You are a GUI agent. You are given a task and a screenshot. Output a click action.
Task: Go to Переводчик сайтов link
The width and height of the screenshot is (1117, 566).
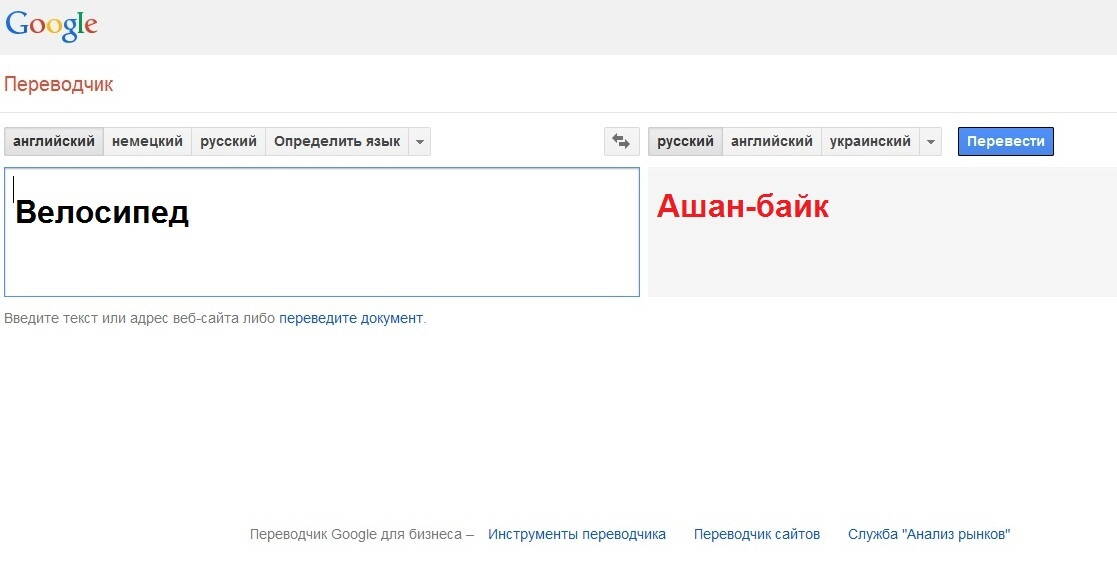[756, 535]
